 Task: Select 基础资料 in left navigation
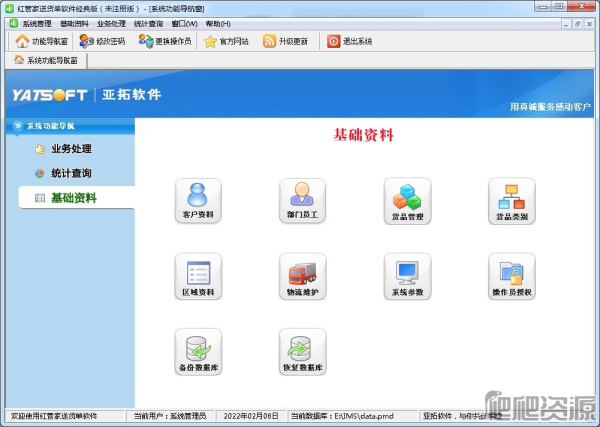[x=77, y=198]
